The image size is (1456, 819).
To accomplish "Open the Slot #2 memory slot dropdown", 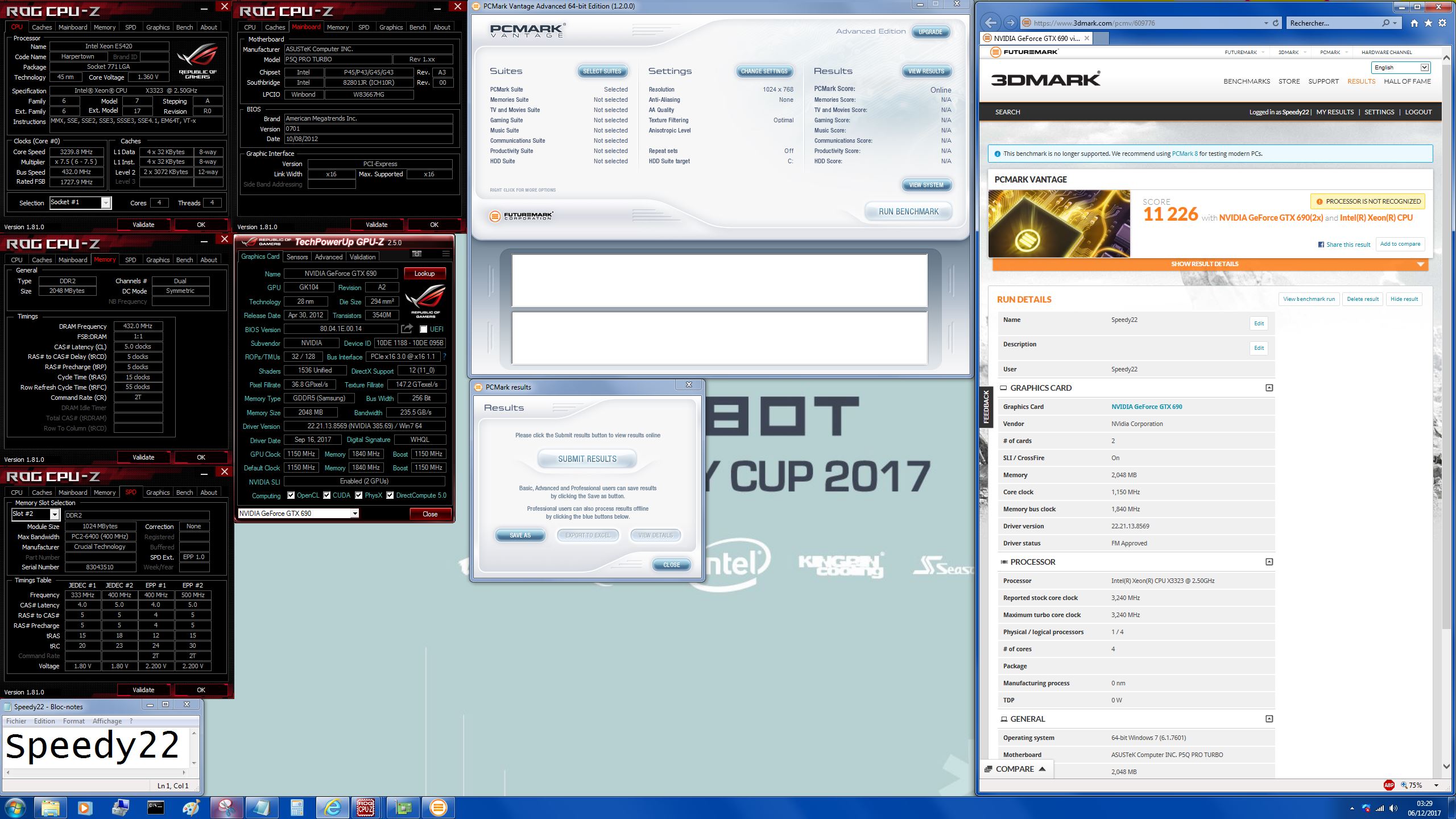I will (55, 515).
